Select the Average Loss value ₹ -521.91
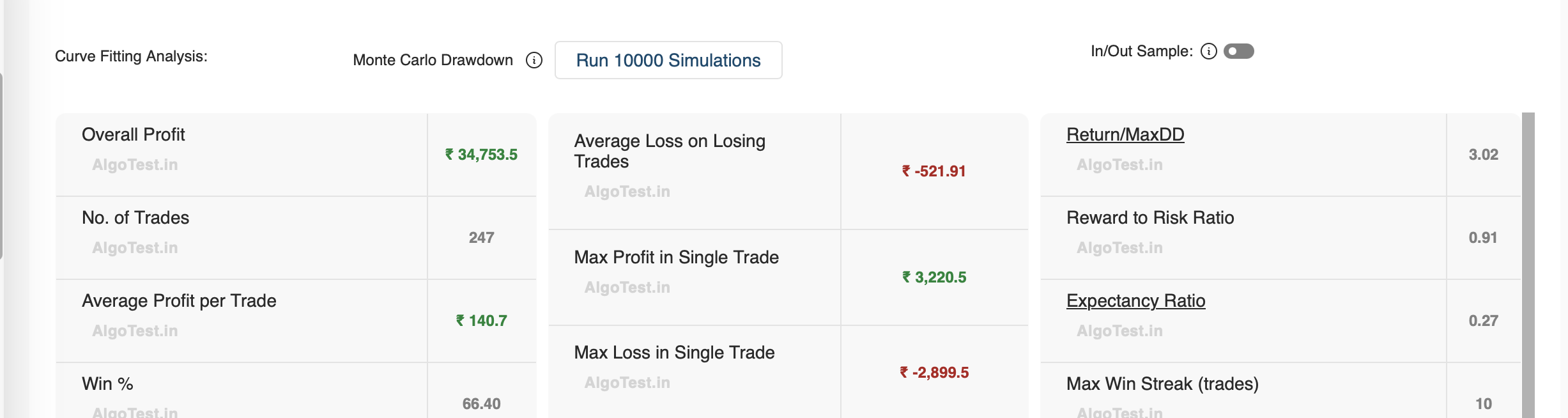Screen dimensions: 1568x418 point(934,171)
